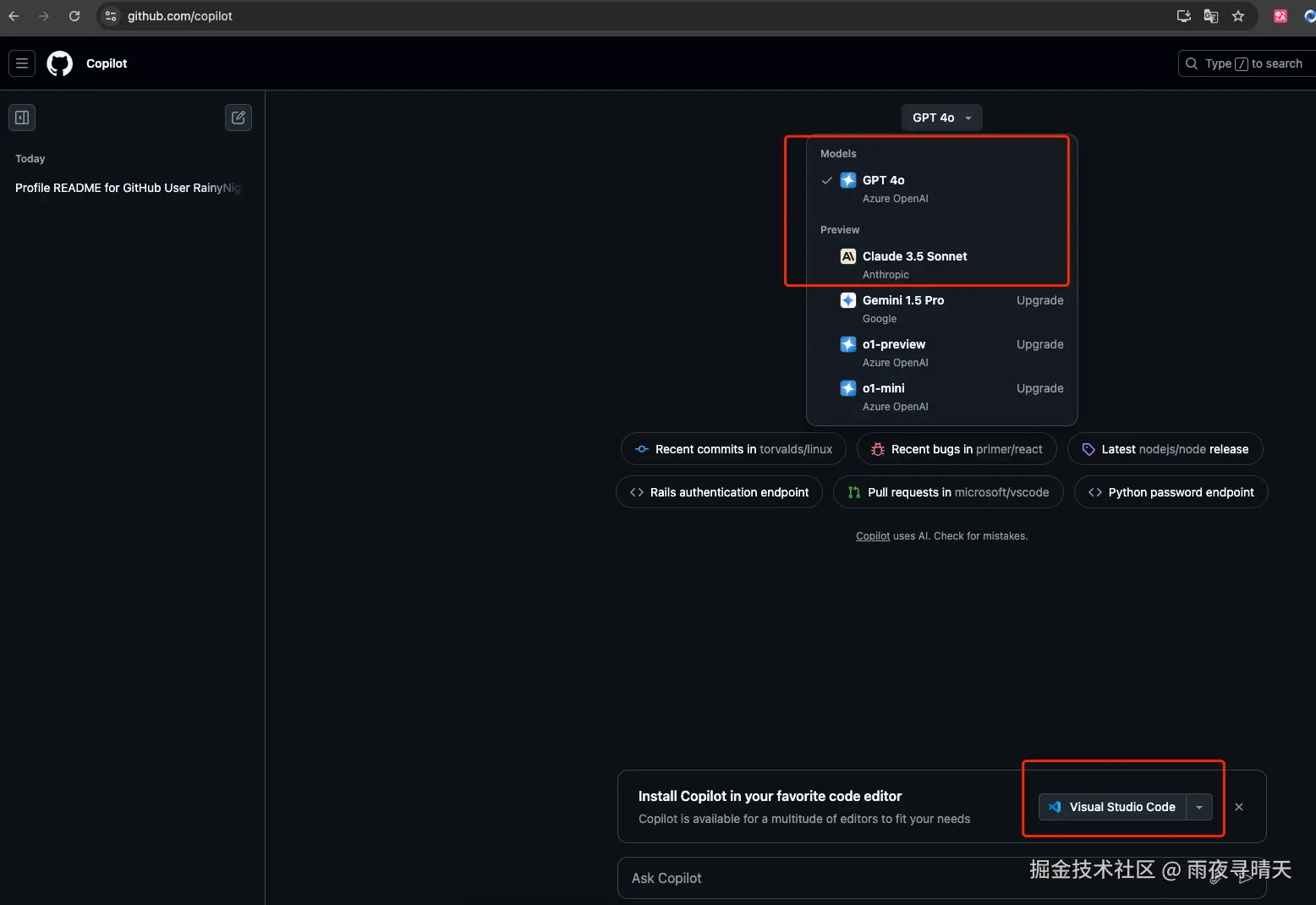Click Upgrade next to o1-mini
Viewport: 1316px width, 905px height.
(1039, 388)
